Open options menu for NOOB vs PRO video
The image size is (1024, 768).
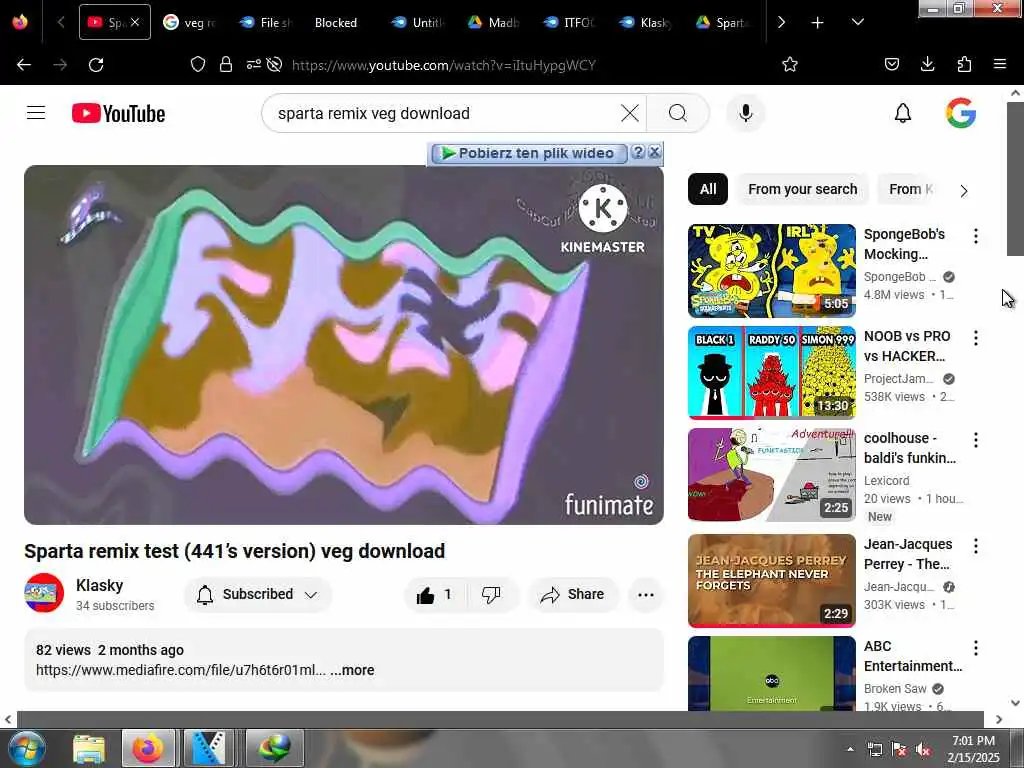point(976,338)
